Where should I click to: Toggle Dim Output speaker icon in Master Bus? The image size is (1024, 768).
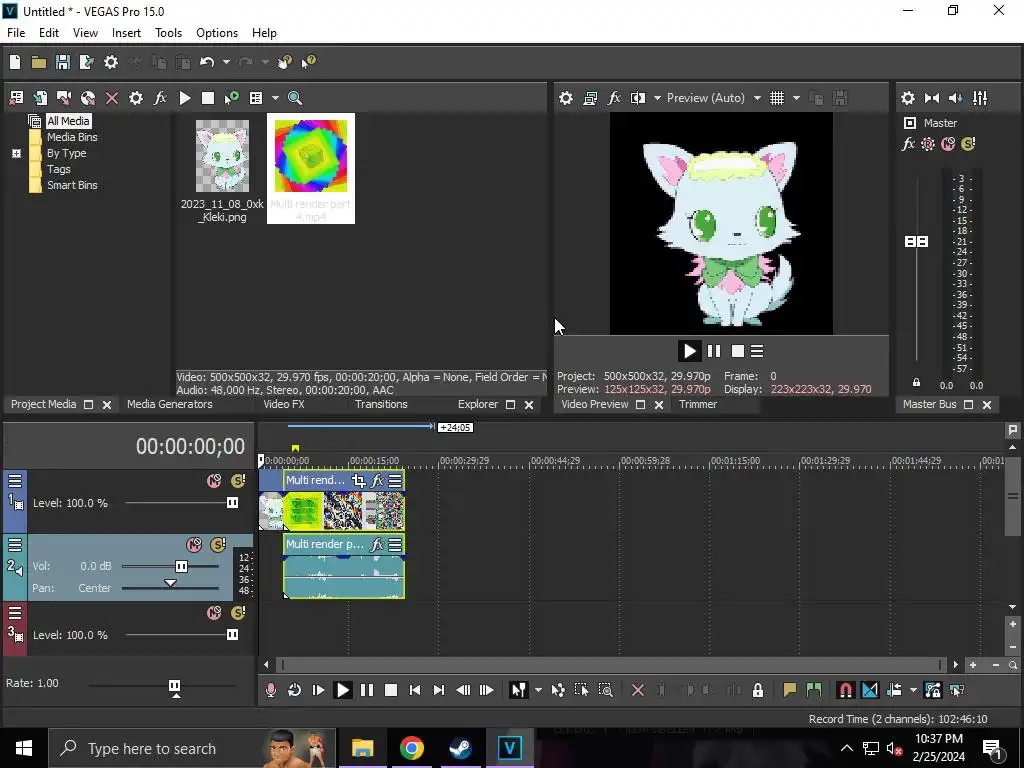[955, 98]
